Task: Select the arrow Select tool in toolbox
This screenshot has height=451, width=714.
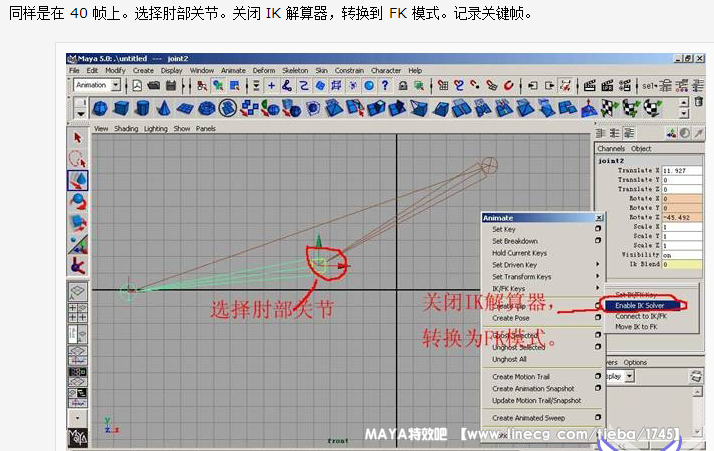Action: (77, 138)
